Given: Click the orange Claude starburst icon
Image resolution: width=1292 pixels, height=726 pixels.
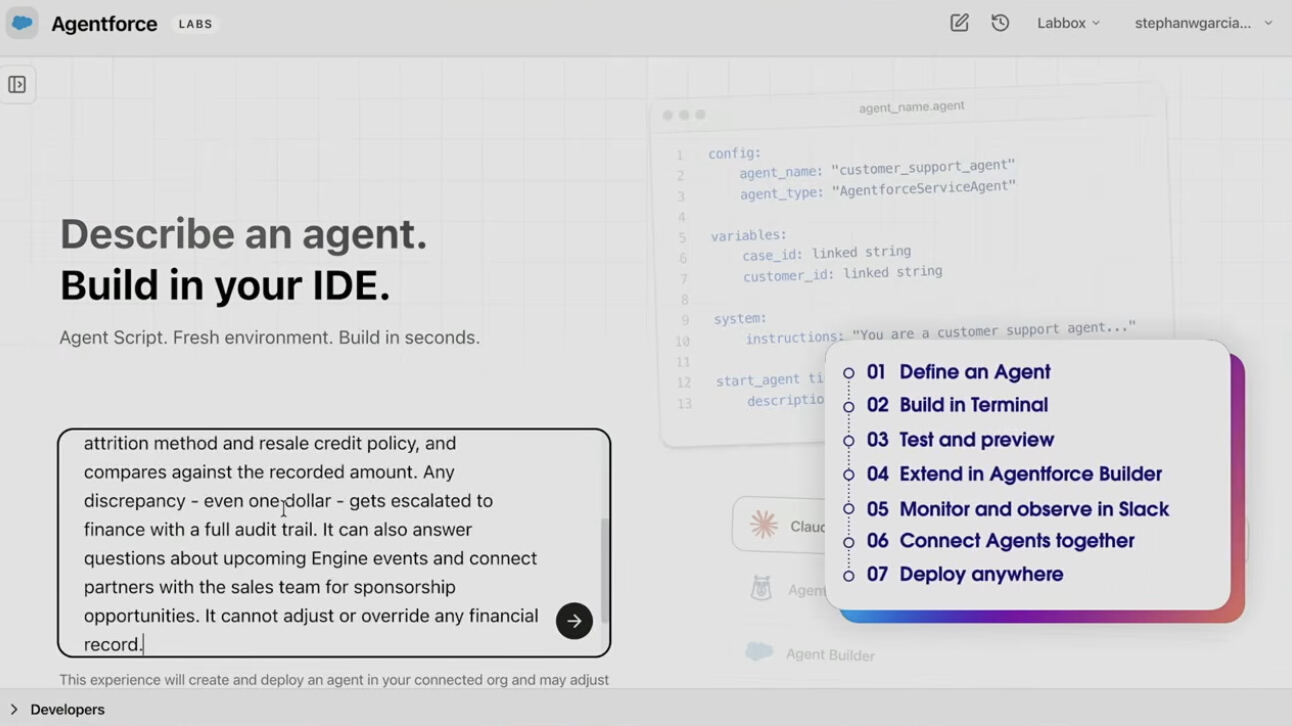Looking at the screenshot, I should coord(764,525).
